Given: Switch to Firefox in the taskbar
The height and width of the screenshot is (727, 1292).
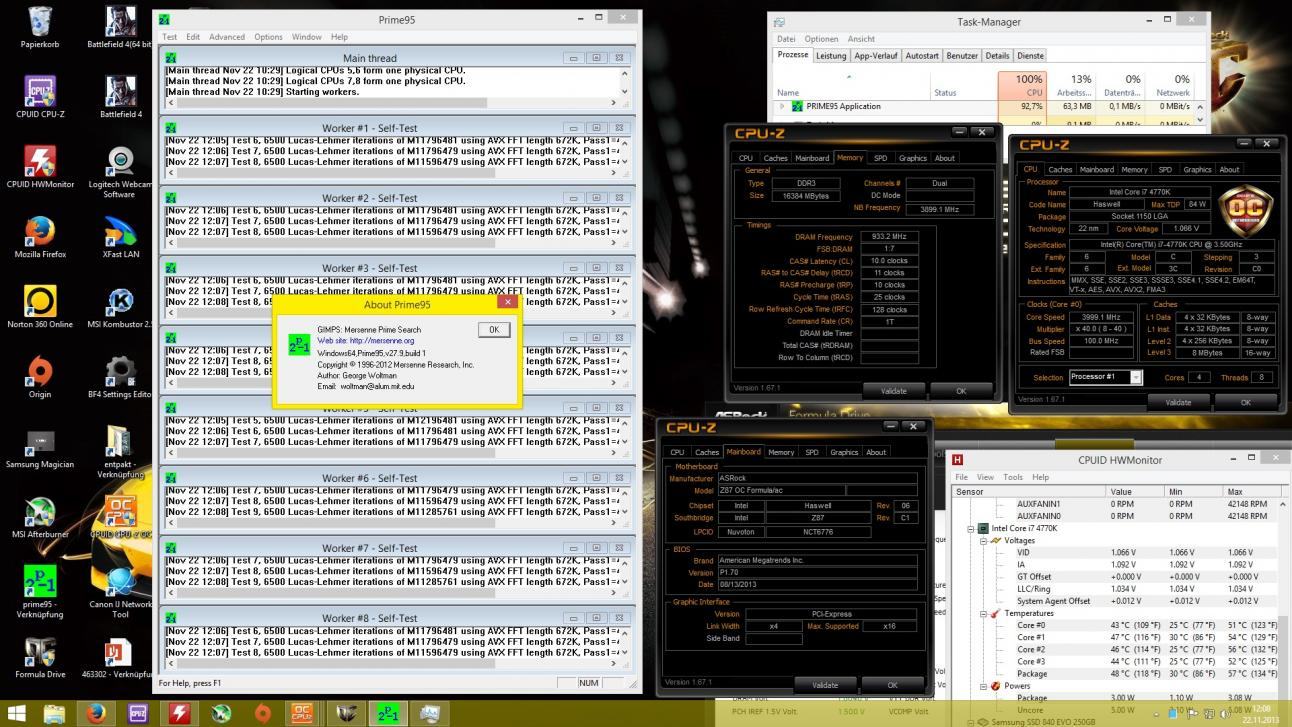Looking at the screenshot, I should coord(96,713).
